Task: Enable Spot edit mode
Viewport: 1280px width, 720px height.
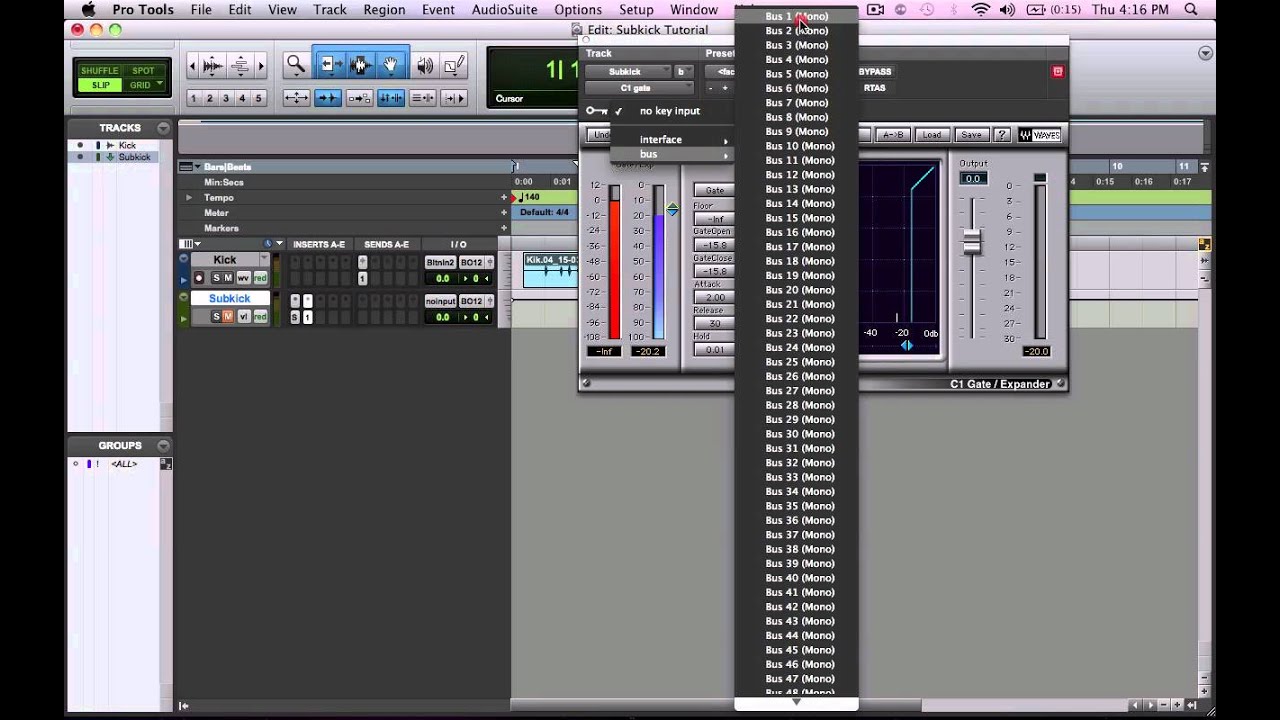Action: [142, 71]
